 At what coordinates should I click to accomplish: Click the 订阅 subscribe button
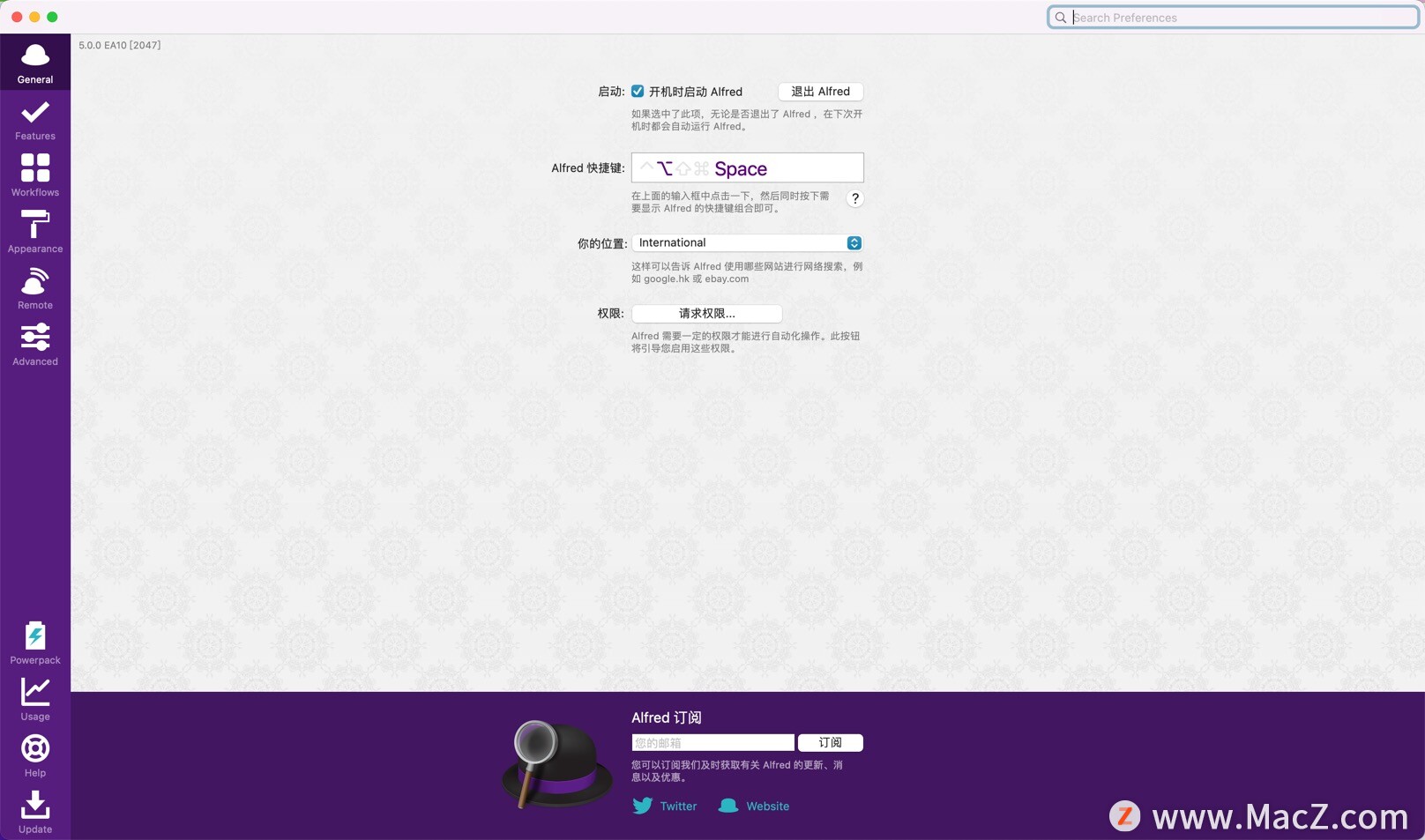[x=830, y=743]
